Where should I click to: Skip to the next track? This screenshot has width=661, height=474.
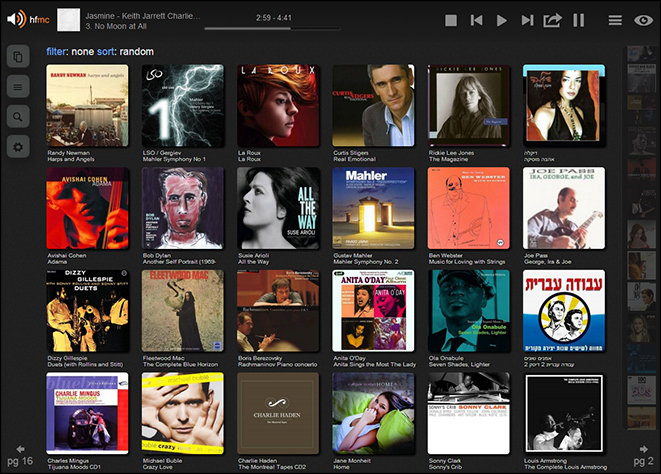coord(527,20)
